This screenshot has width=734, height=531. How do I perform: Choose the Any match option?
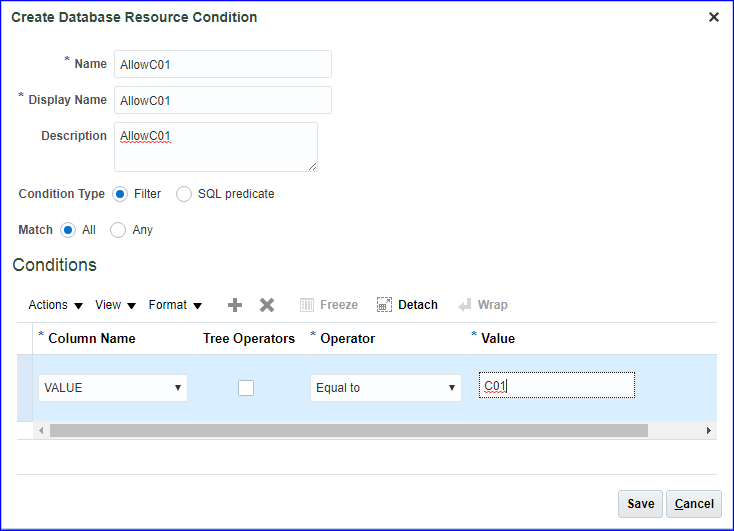coord(118,230)
